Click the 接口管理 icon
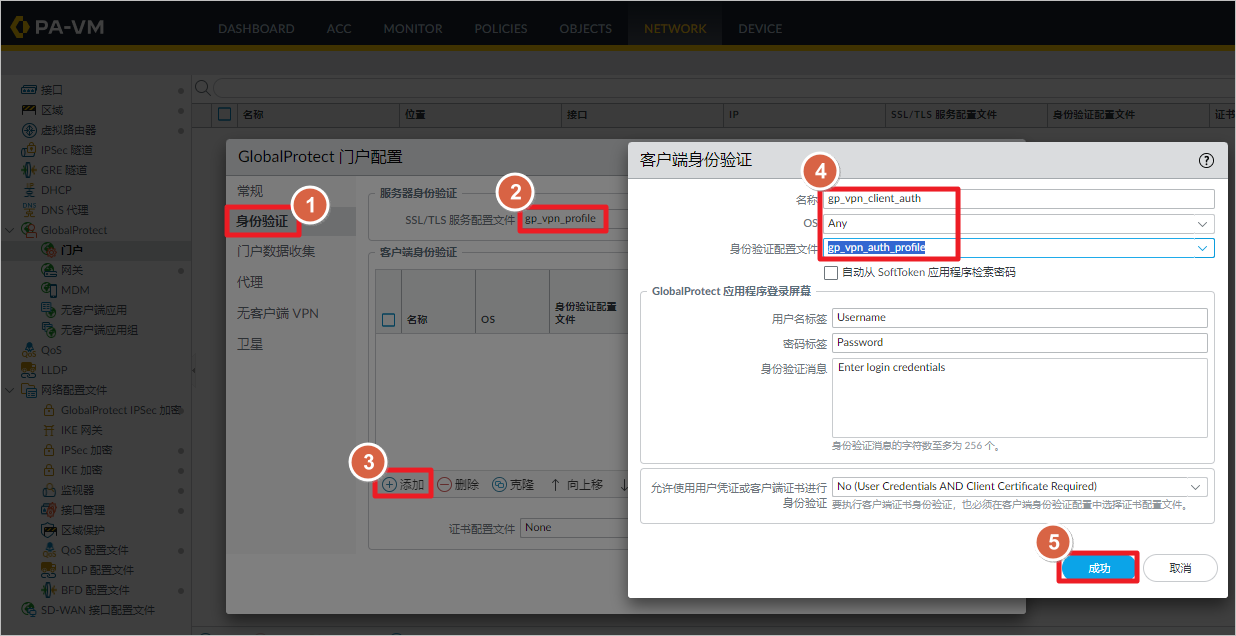Viewport: 1236px width, 636px height. click(x=49, y=510)
